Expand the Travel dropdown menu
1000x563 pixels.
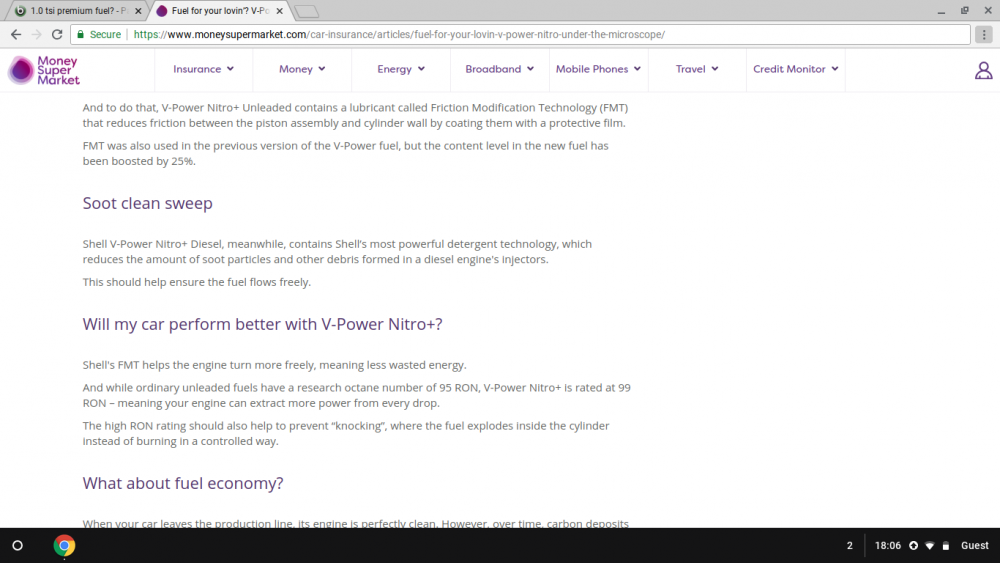[x=697, y=69]
